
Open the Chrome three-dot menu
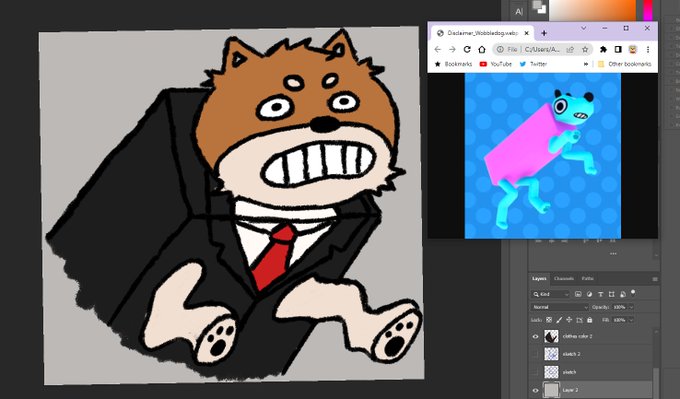coord(648,49)
